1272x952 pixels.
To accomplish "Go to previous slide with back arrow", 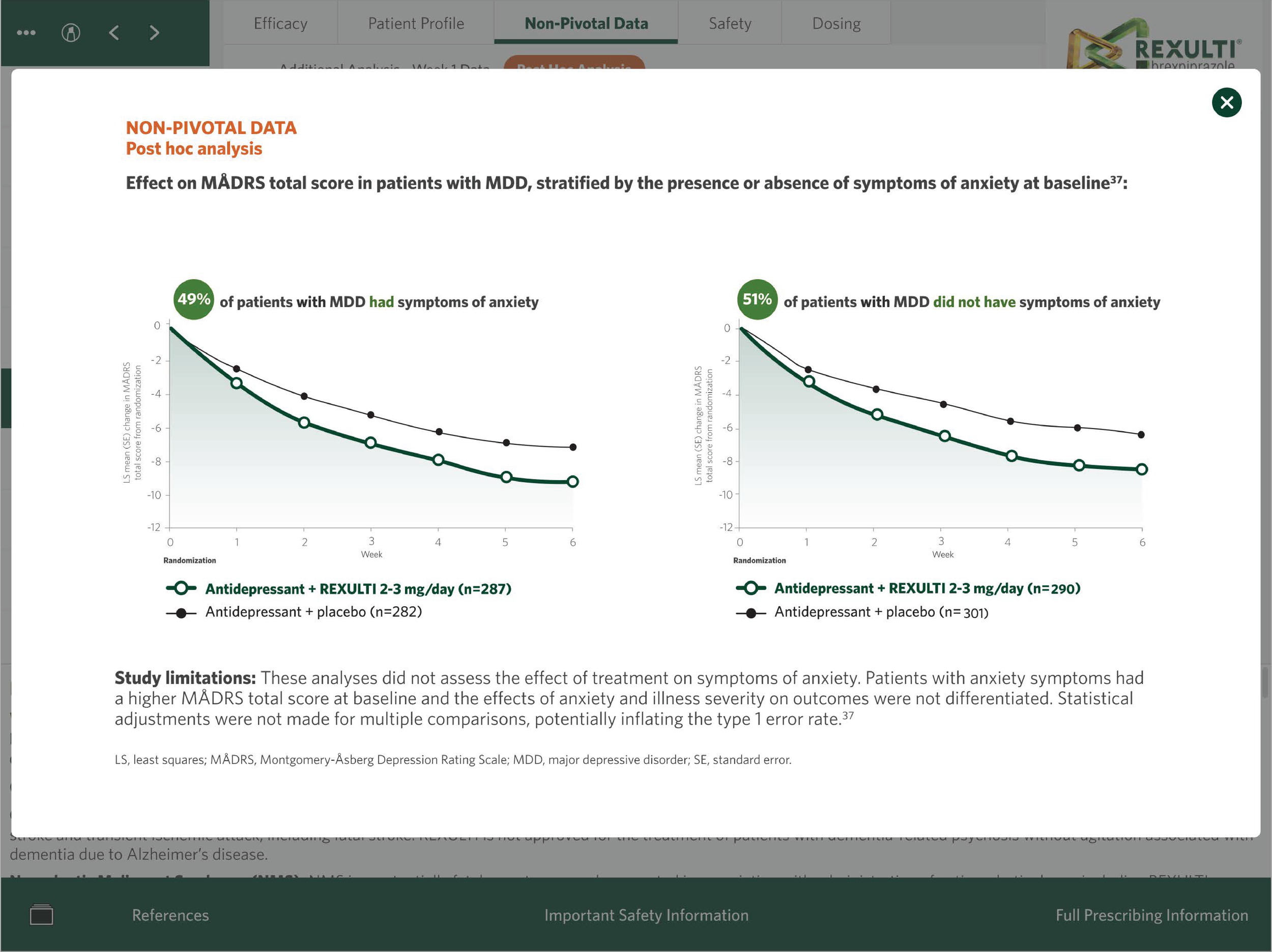I will point(114,33).
